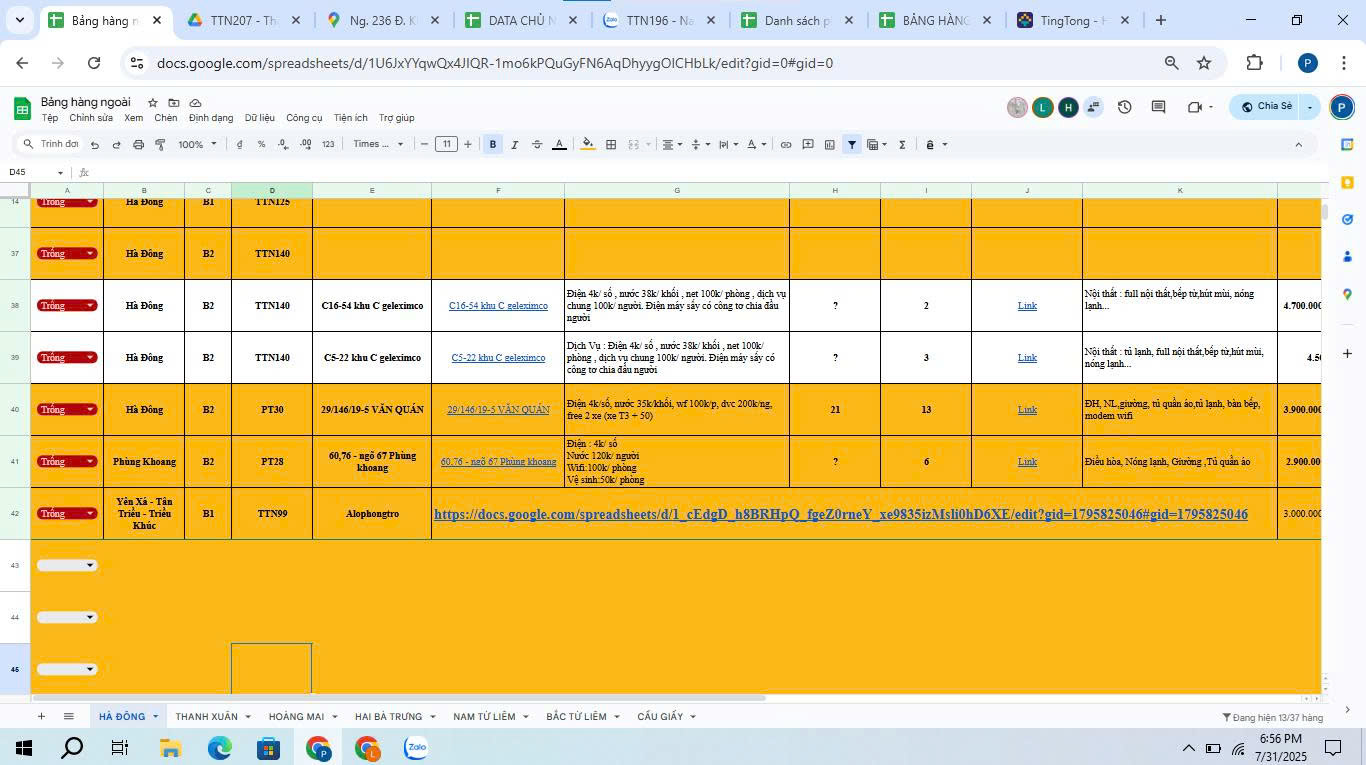Open the zoom 100% dropdown
The width and height of the screenshot is (1366, 765).
(197, 145)
